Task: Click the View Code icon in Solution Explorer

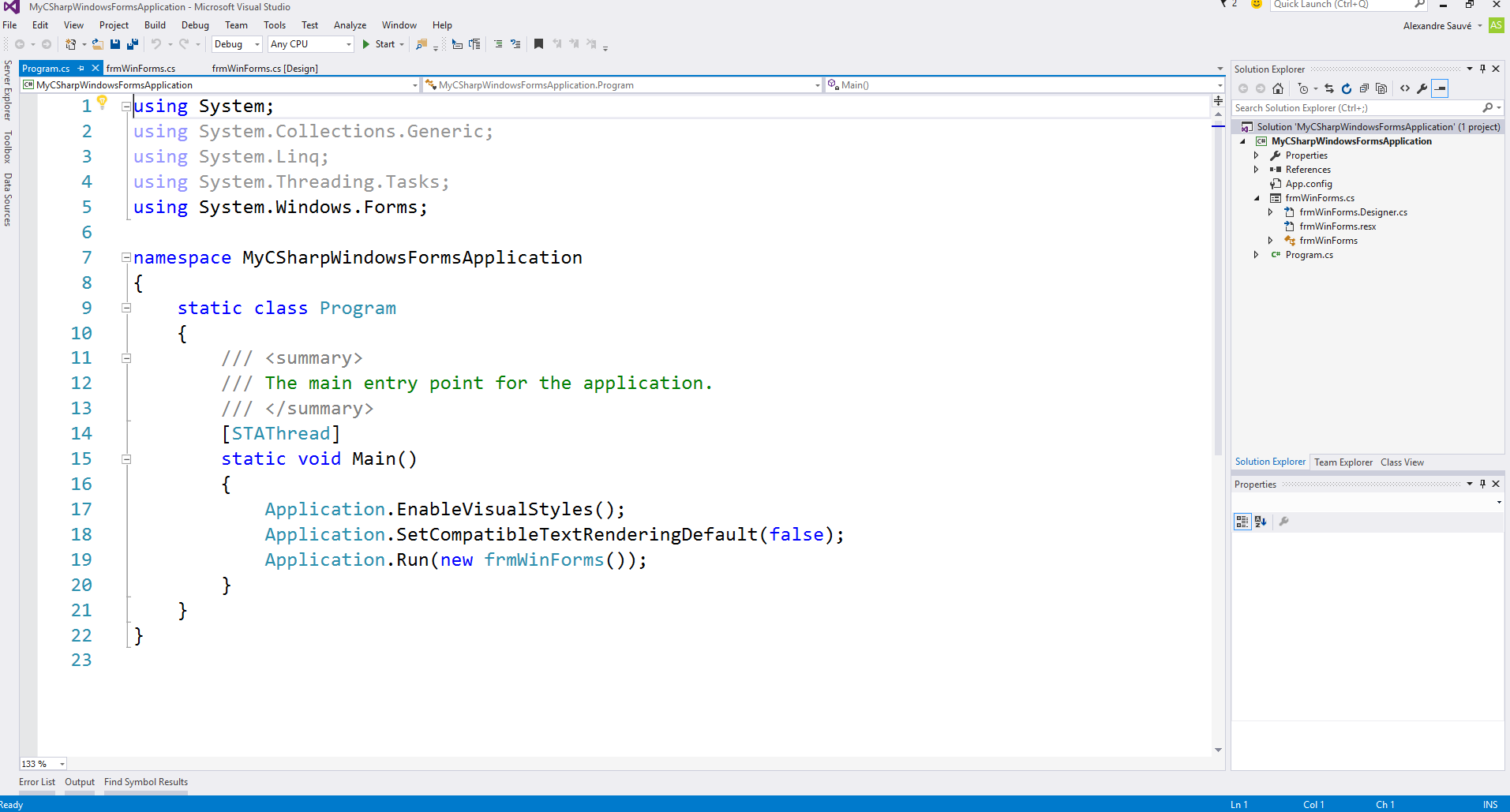Action: click(x=1405, y=88)
